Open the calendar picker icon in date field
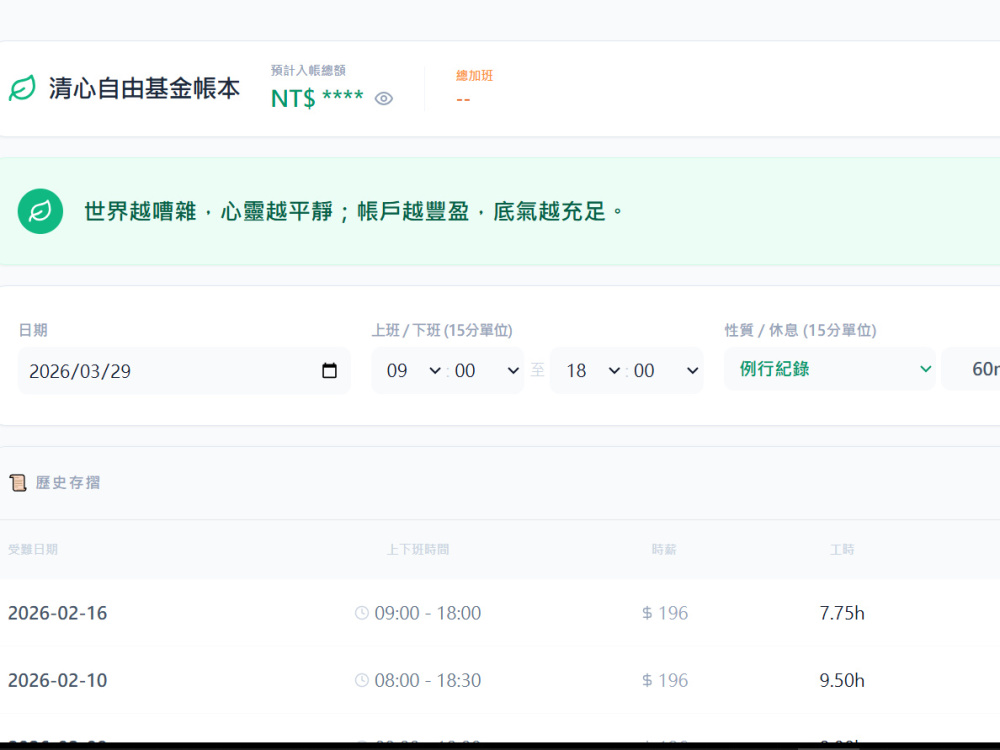 coord(329,371)
